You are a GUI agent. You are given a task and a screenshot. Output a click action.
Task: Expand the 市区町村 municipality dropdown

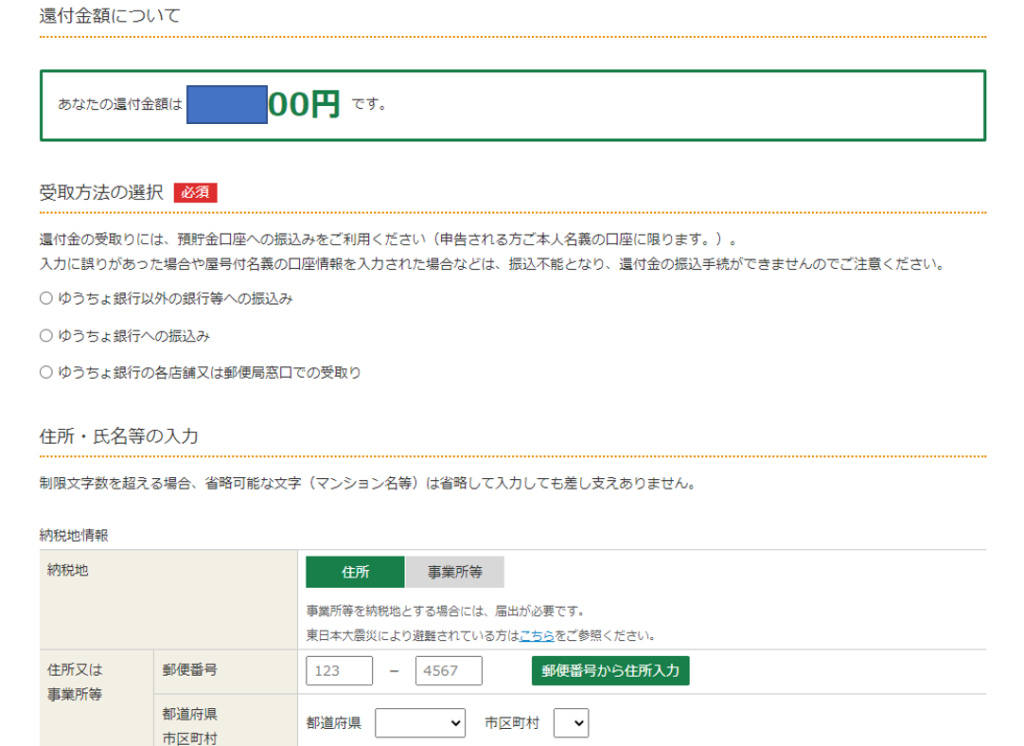(571, 722)
